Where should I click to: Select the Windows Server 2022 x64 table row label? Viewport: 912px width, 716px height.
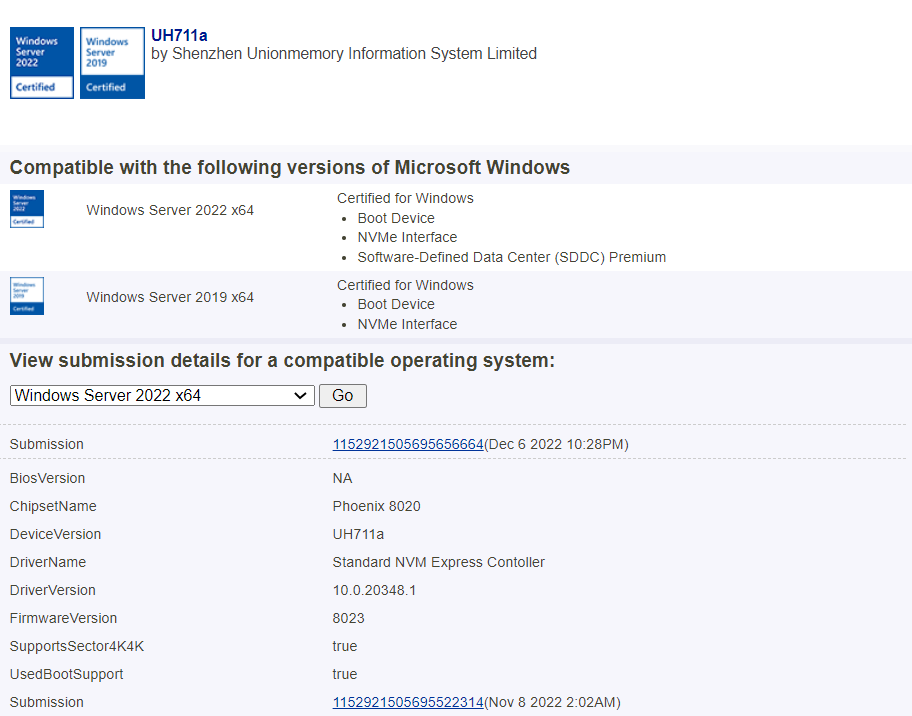[x=170, y=210]
